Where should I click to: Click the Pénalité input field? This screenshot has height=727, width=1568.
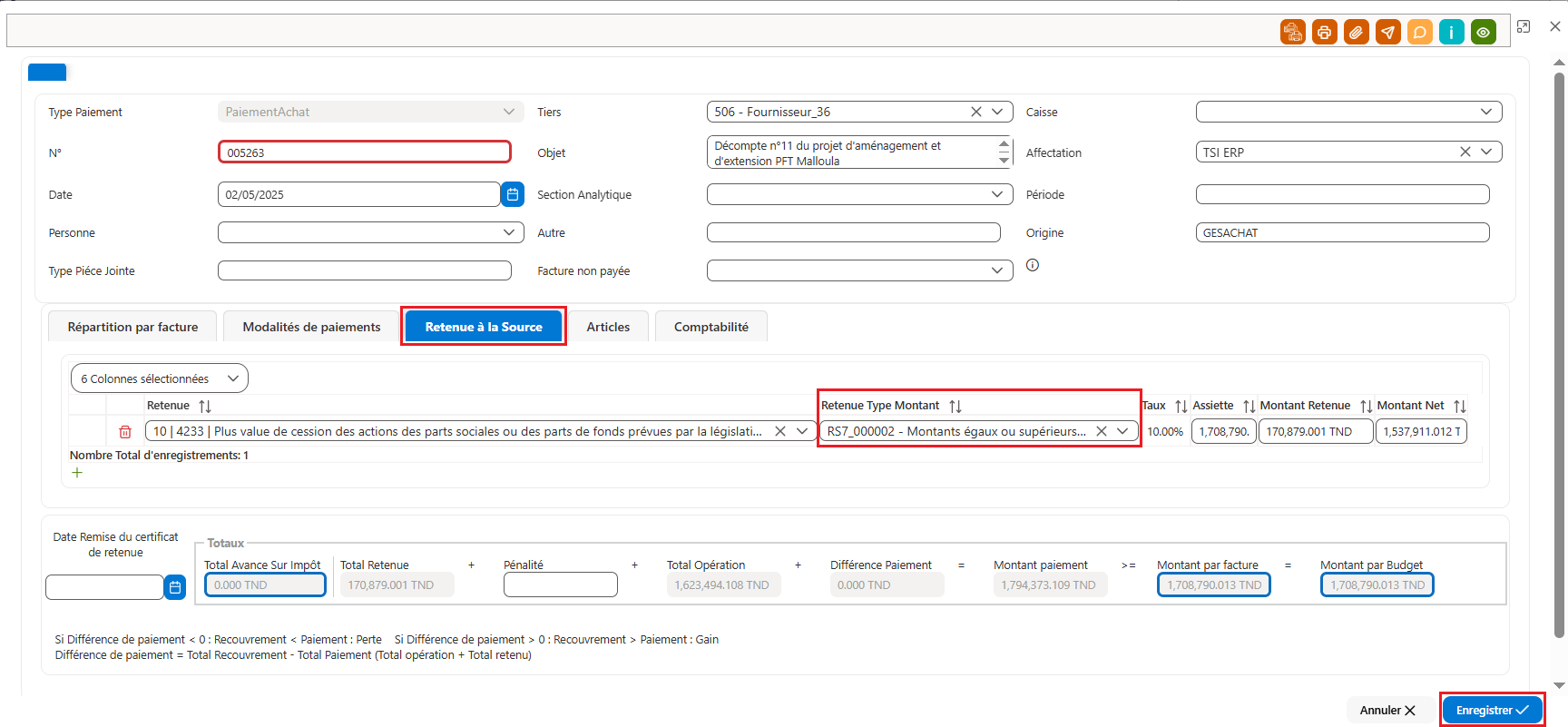(560, 585)
